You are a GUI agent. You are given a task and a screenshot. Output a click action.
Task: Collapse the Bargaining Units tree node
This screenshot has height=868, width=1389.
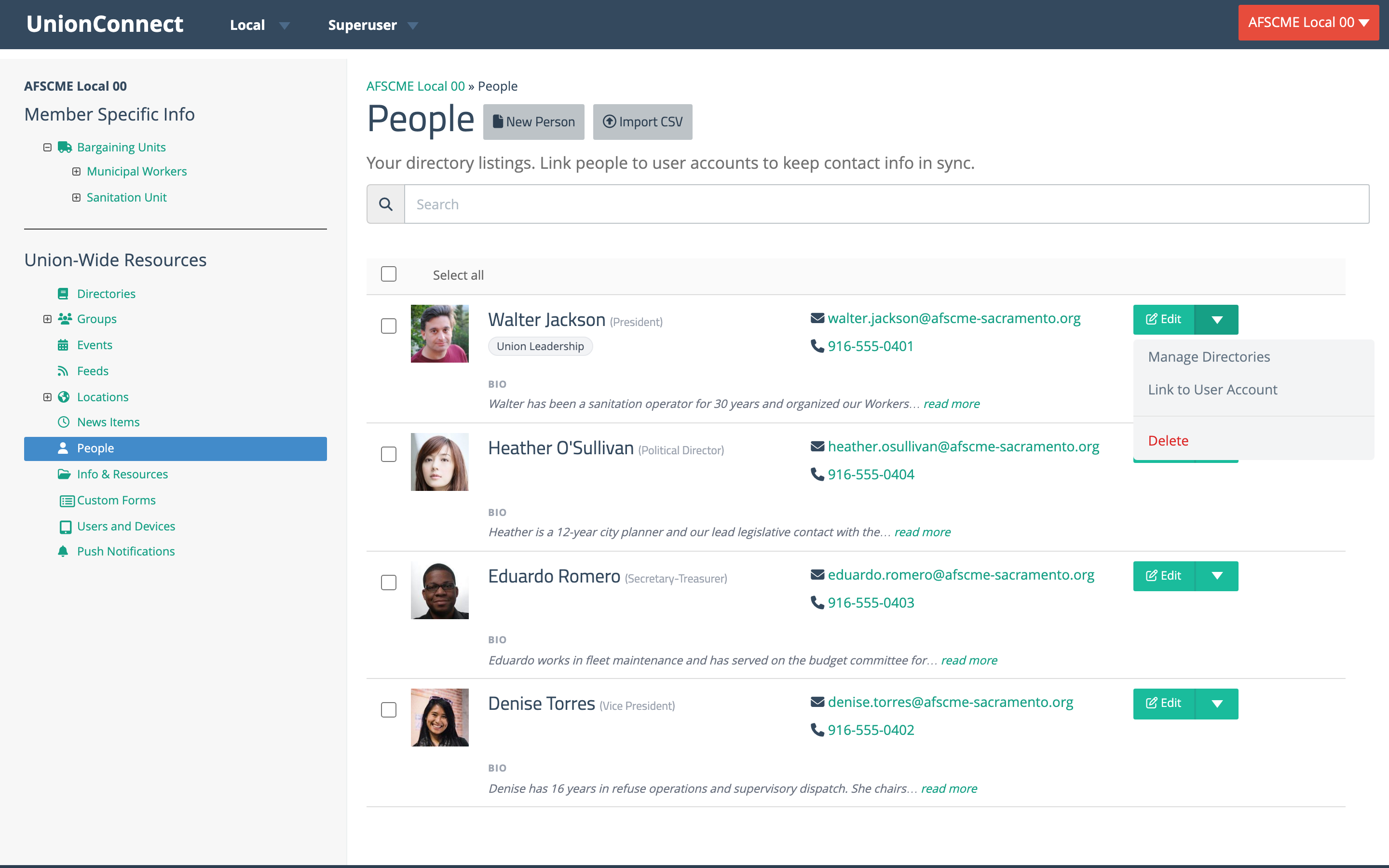tap(48, 148)
